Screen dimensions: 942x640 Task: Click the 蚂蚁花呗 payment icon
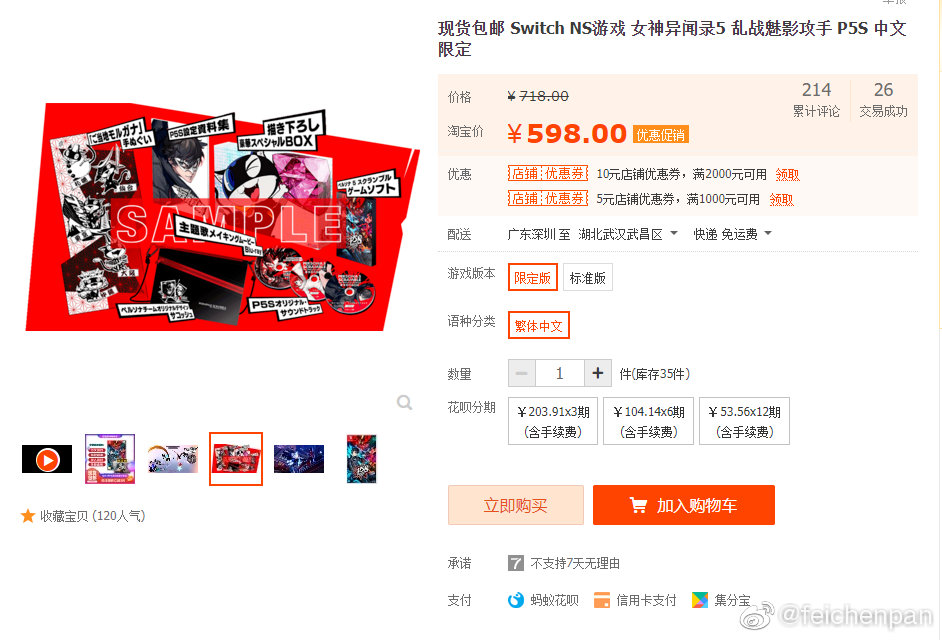(x=515, y=600)
